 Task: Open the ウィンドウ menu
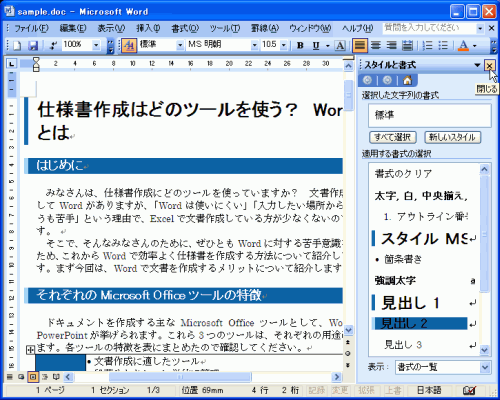(x=310, y=29)
